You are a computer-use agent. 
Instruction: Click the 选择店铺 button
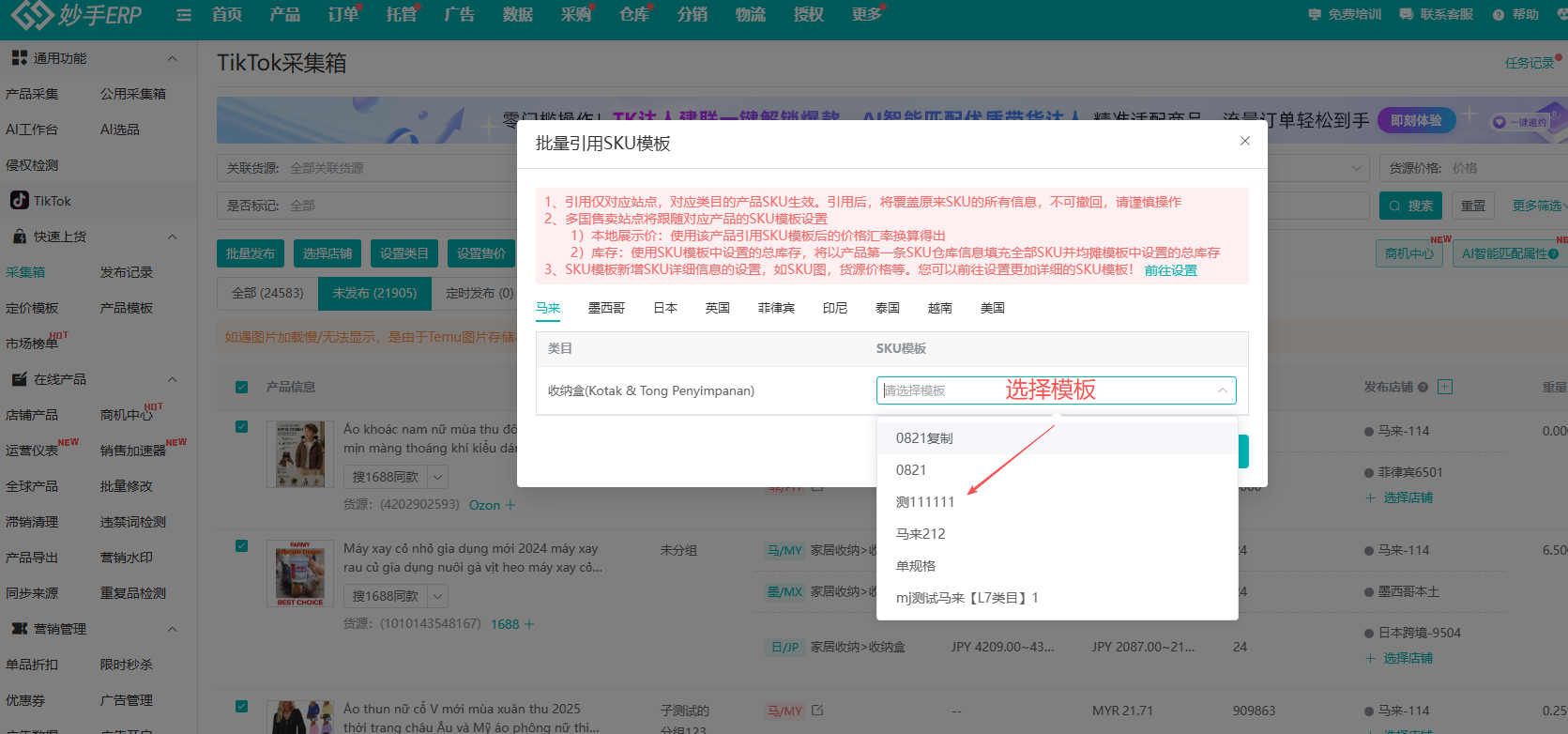tap(327, 253)
